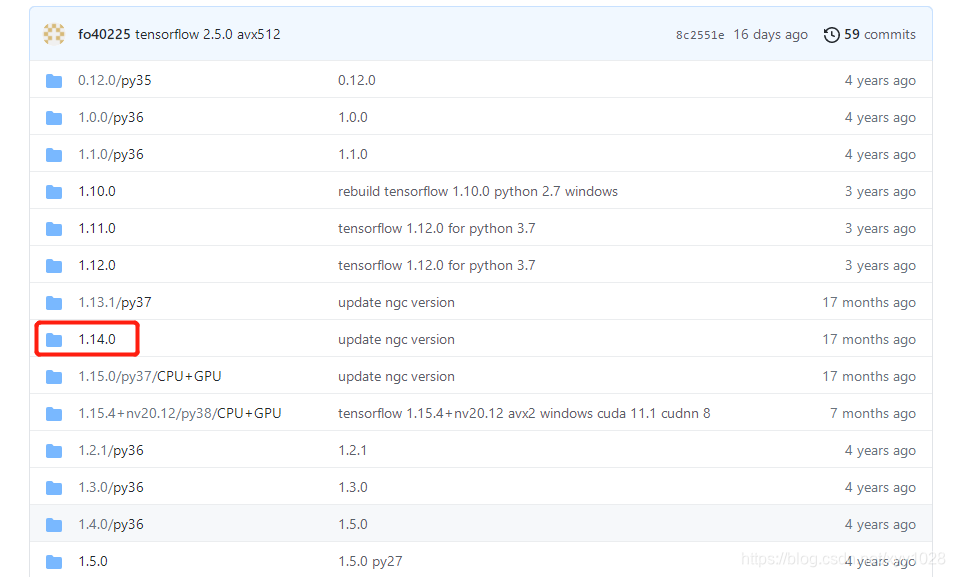The height and width of the screenshot is (577, 955).
Task: Open the 1.12.0 folder
Action: [97, 266]
